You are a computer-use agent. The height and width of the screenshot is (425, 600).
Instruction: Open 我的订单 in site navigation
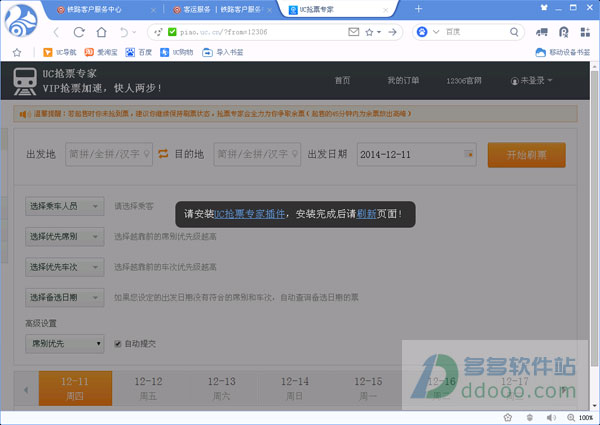(403, 81)
